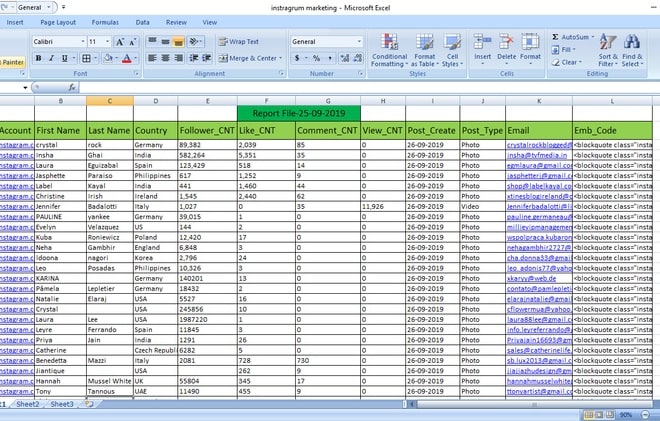The height and width of the screenshot is (421, 660).
Task: Enable Wrap Text
Action: pos(239,41)
